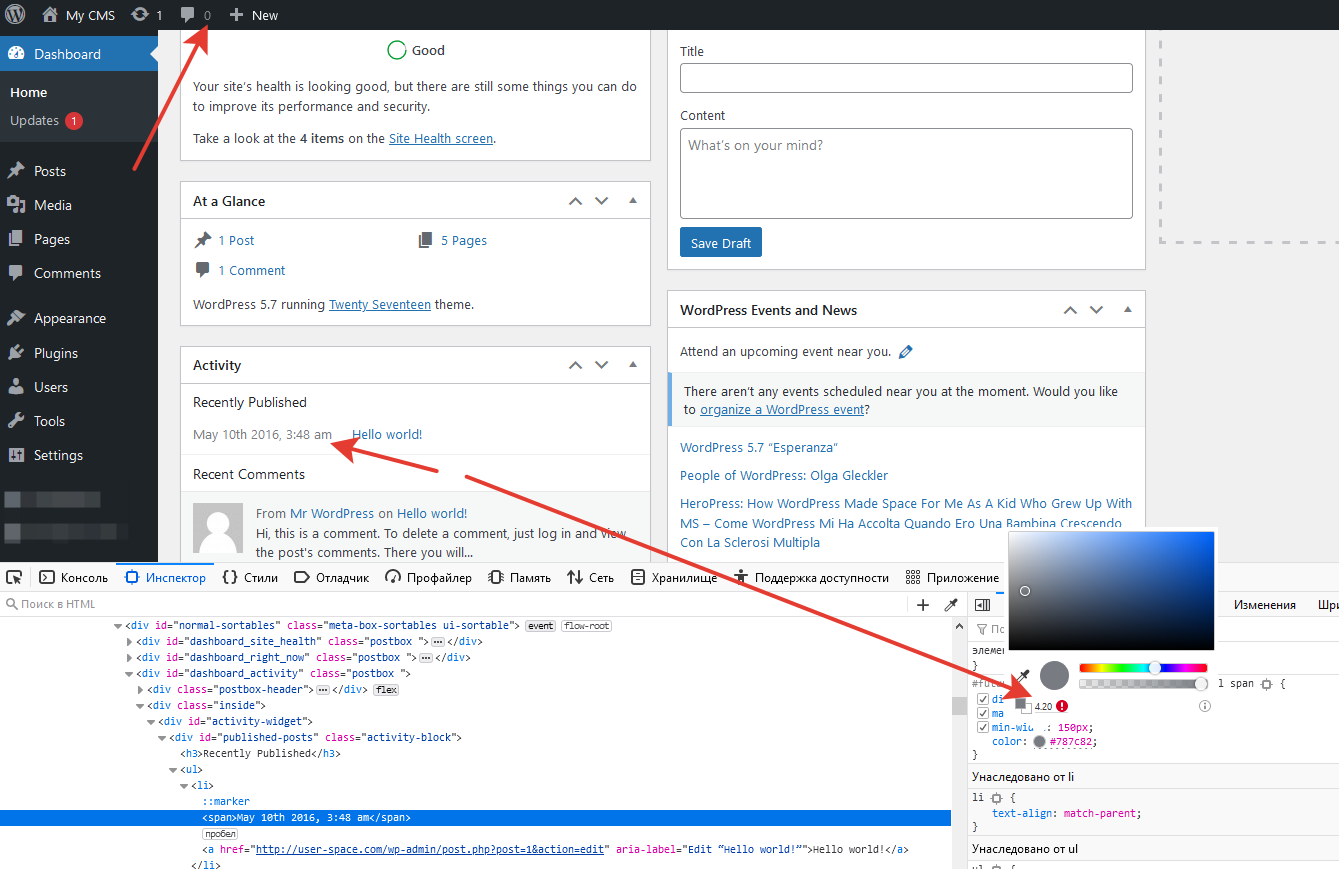Click the red contrast warning icon
1339x869 pixels.
(1062, 706)
